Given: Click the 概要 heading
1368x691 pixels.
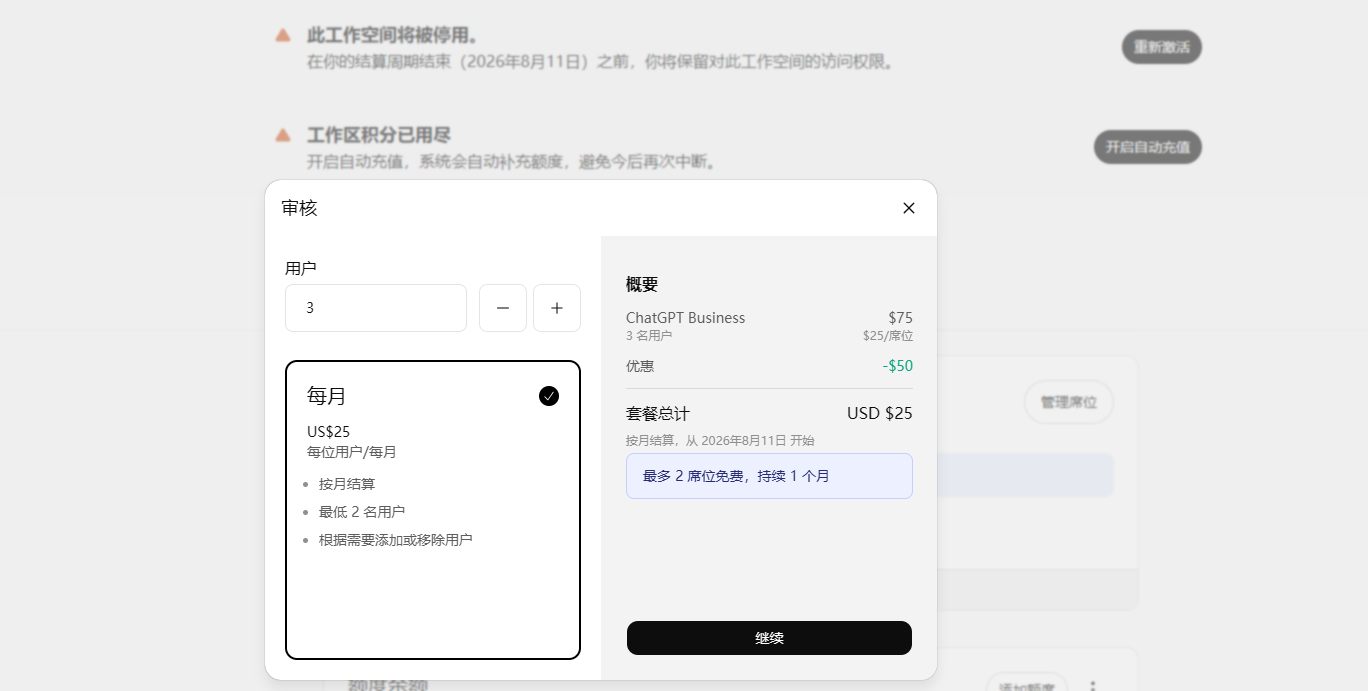Looking at the screenshot, I should pyautogui.click(x=642, y=285).
